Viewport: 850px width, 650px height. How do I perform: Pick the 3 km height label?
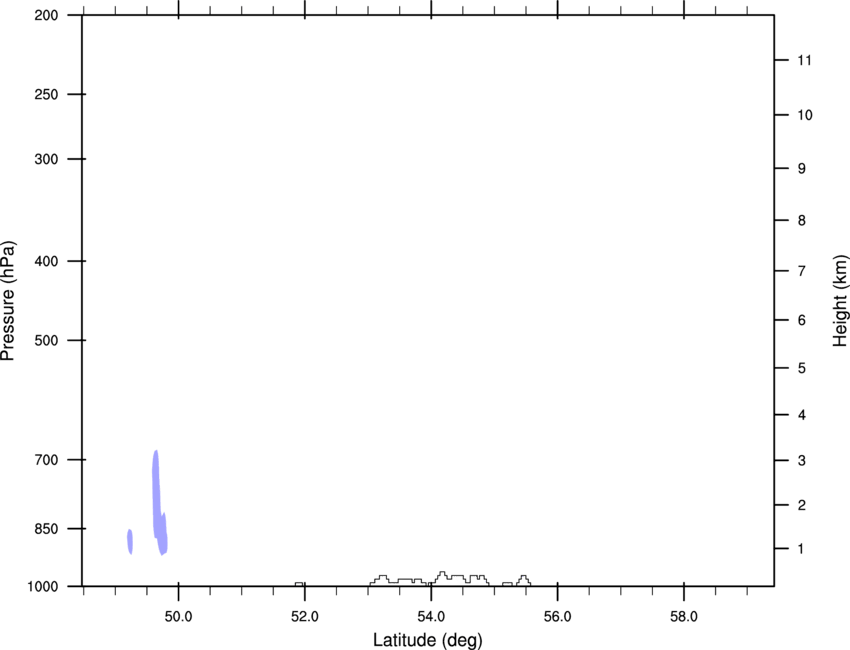click(801, 460)
